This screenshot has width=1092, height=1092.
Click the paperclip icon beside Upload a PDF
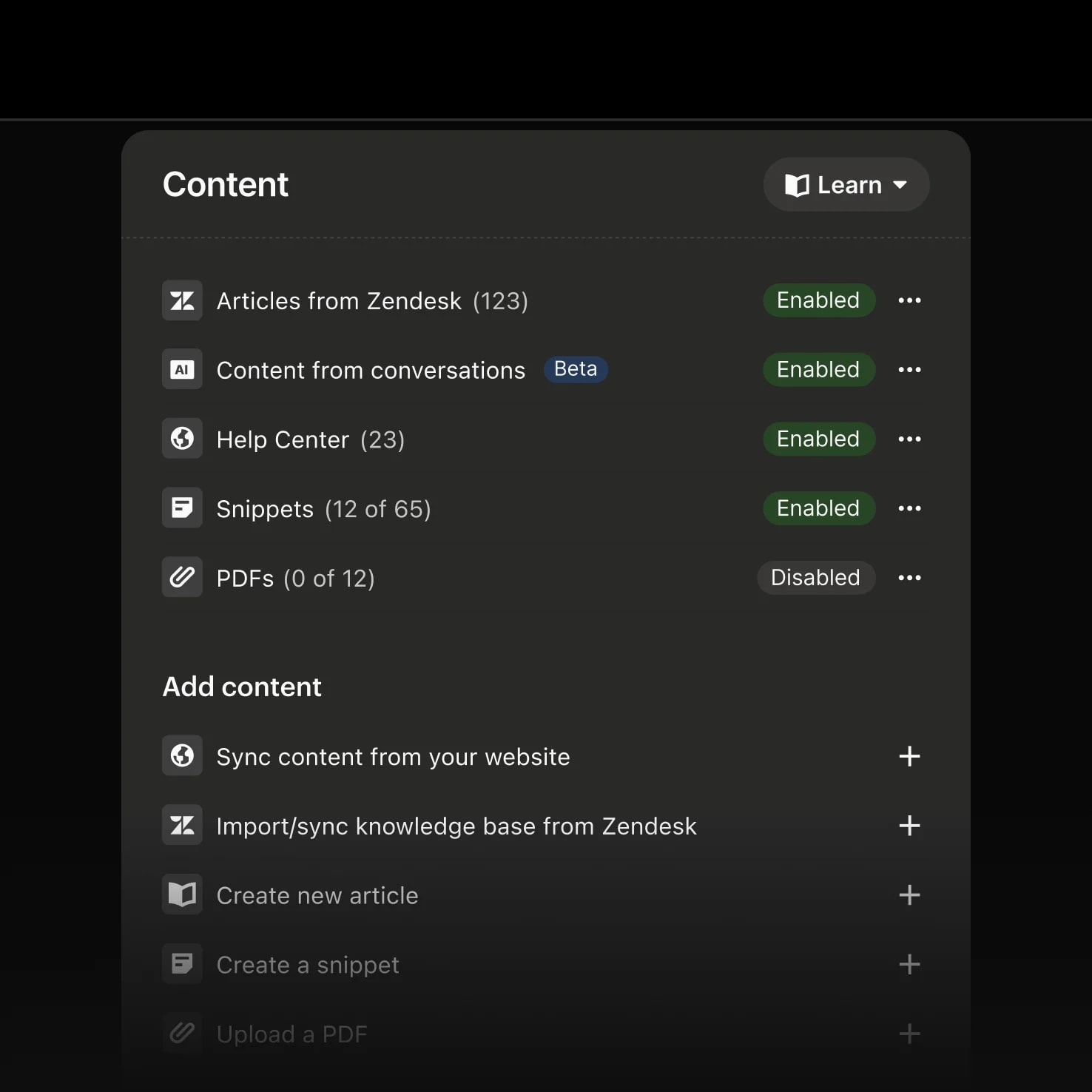pos(182,1033)
